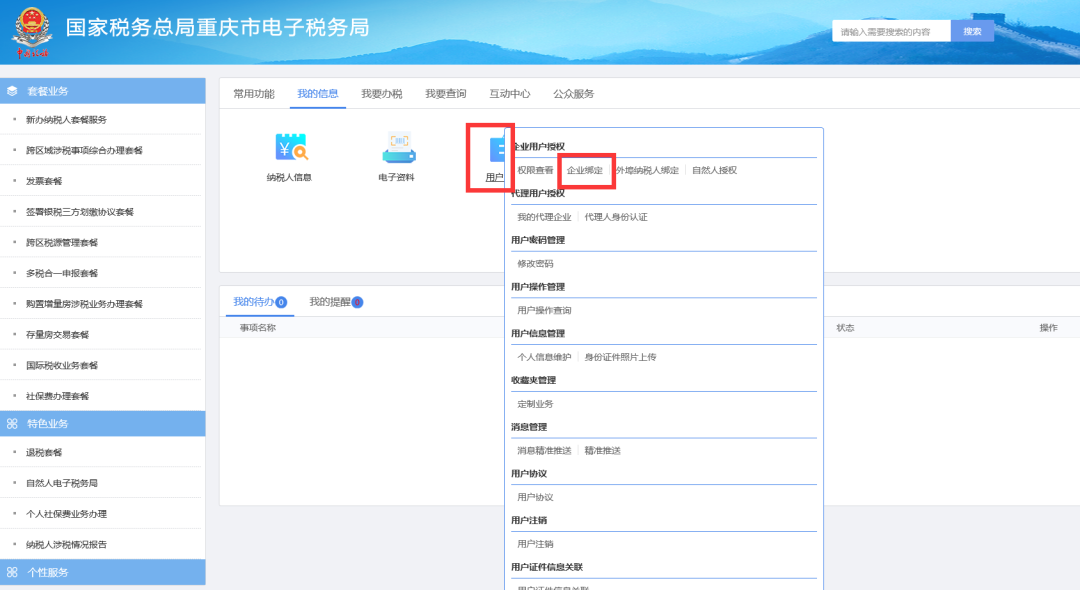The height and width of the screenshot is (590, 1080).
Task: Open 新办纳税人套餐服务 in sidebar
Action: pyautogui.click(x=66, y=120)
